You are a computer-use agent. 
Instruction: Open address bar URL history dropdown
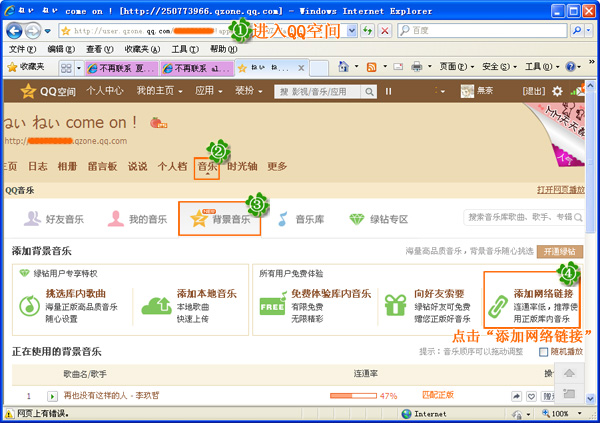(x=352, y=31)
